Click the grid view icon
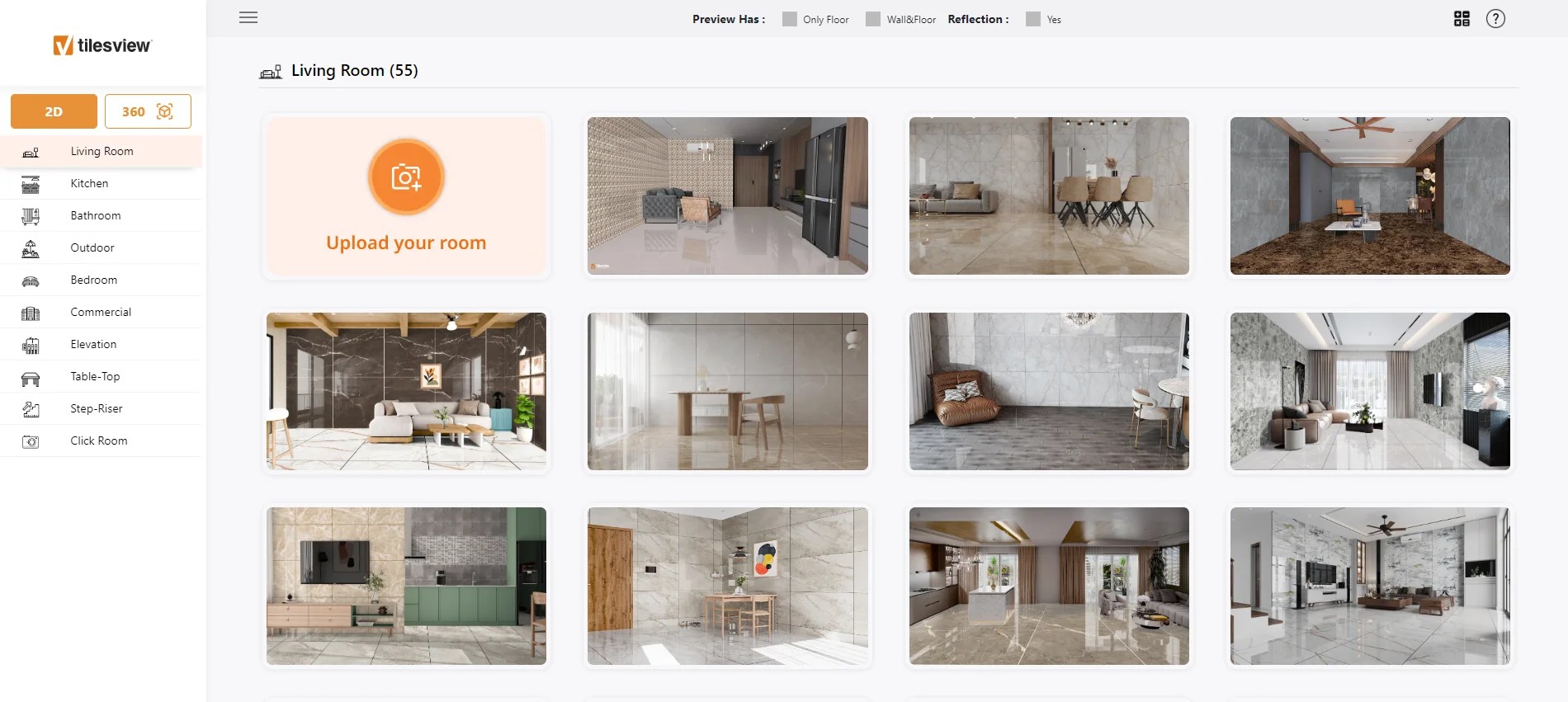The width and height of the screenshot is (1568, 702). click(1462, 18)
